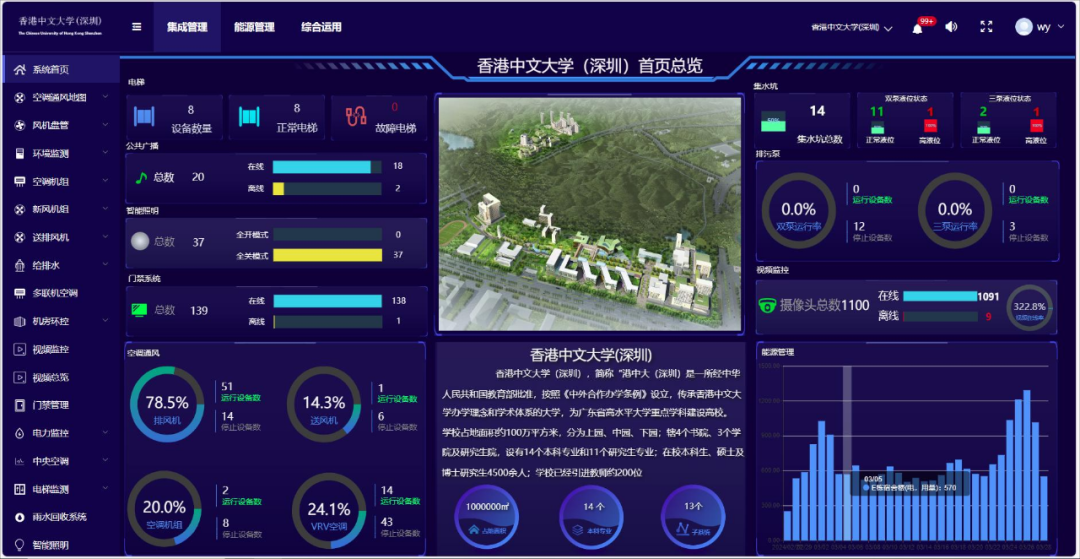Click the 正常电梯 elevator icon
This screenshot has height=559, width=1080.
pyautogui.click(x=249, y=116)
